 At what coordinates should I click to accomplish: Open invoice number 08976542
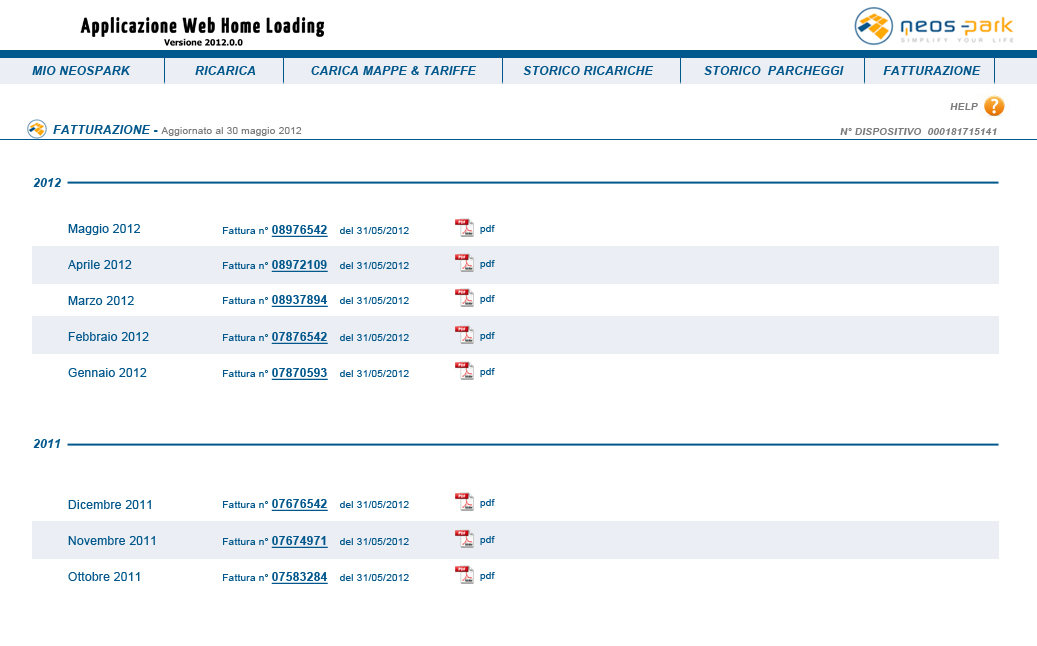coord(300,230)
